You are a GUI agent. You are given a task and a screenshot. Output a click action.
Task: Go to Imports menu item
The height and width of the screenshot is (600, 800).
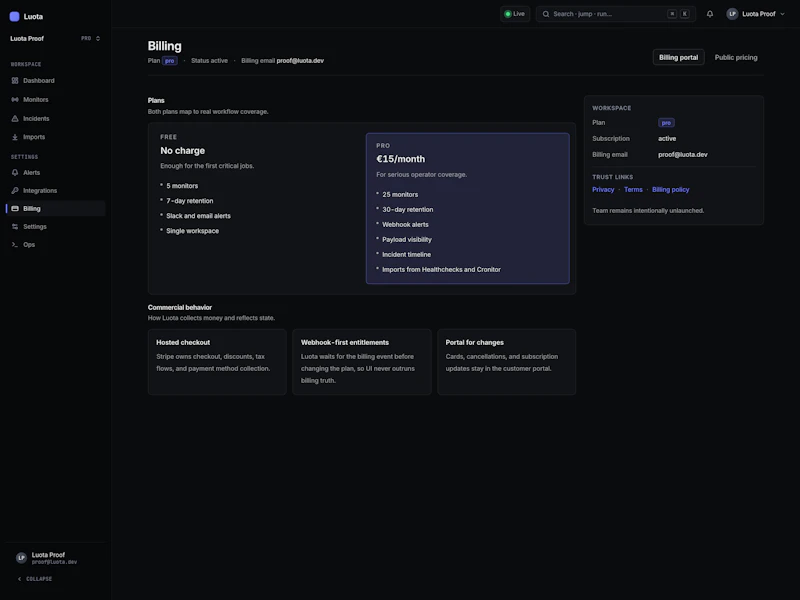[x=55, y=137]
